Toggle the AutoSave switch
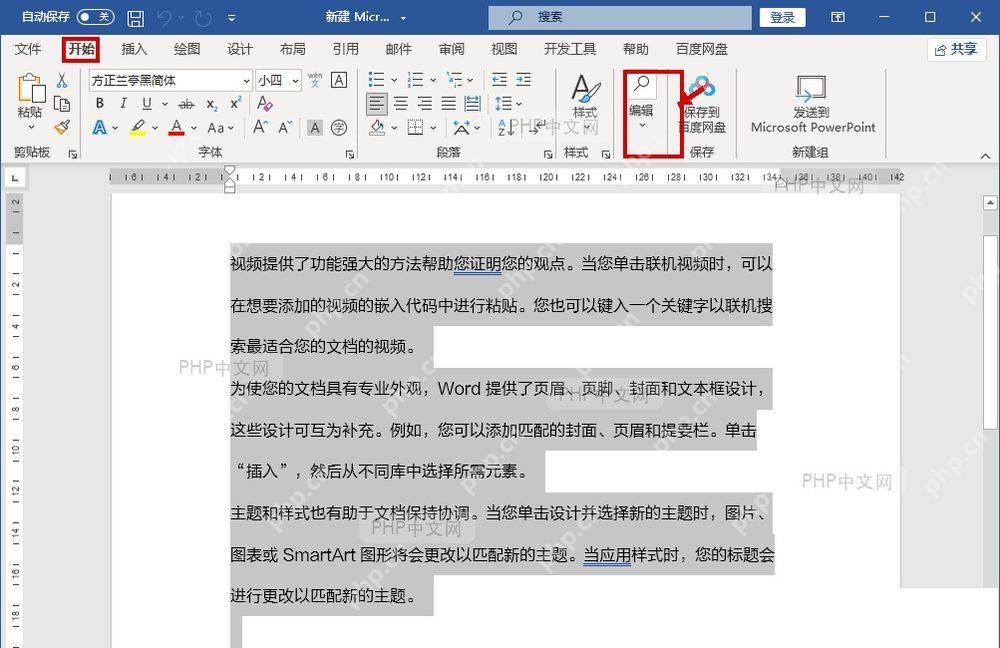The image size is (1000, 648). tap(96, 17)
